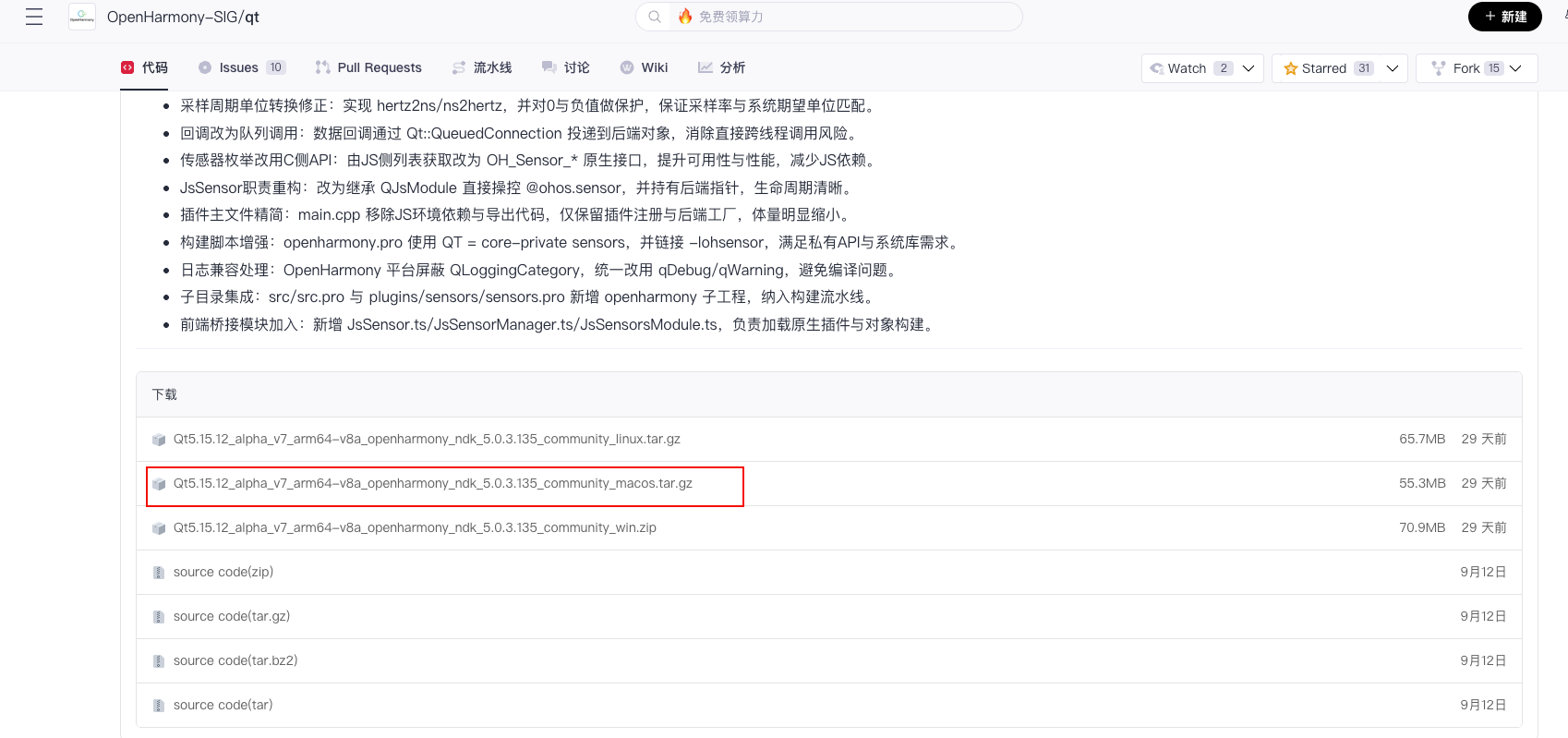Download source code(zip)
This screenshot has height=738, width=1568.
pyautogui.click(x=223, y=573)
